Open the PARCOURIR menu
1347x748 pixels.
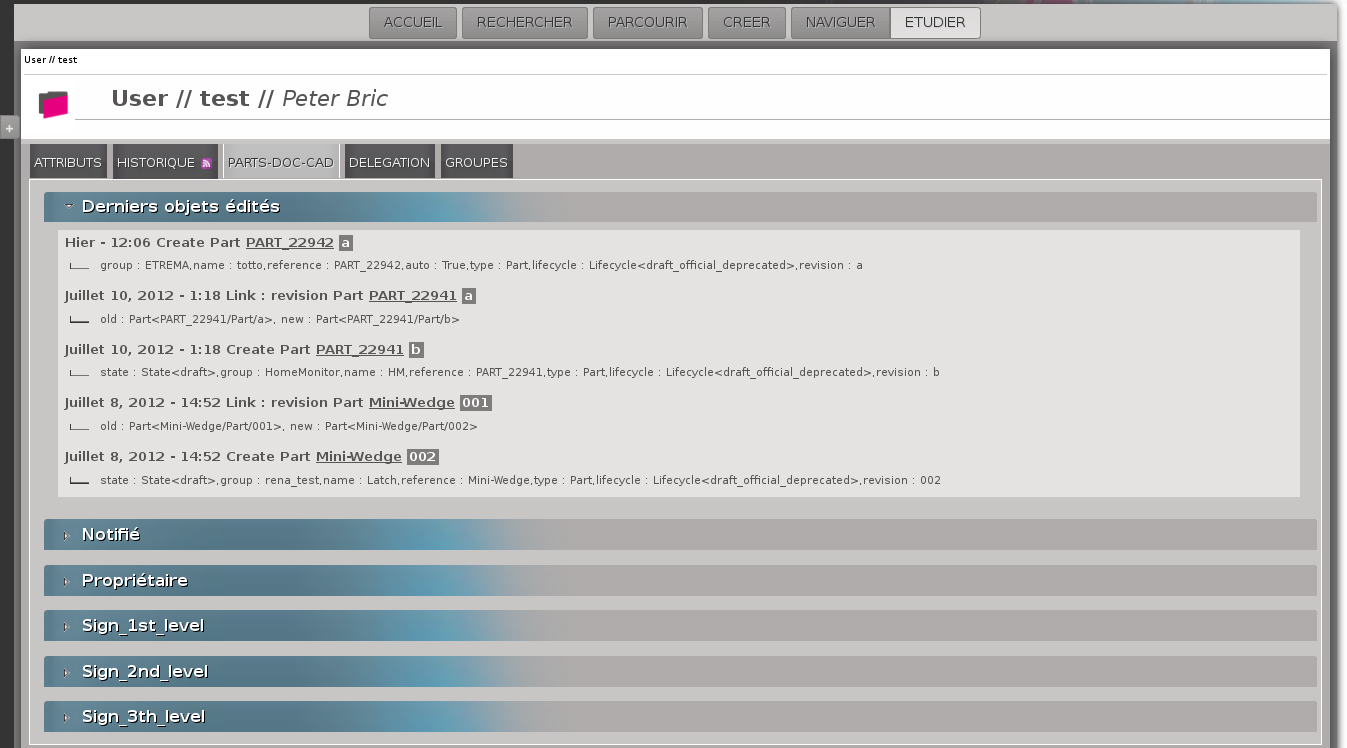coord(648,23)
